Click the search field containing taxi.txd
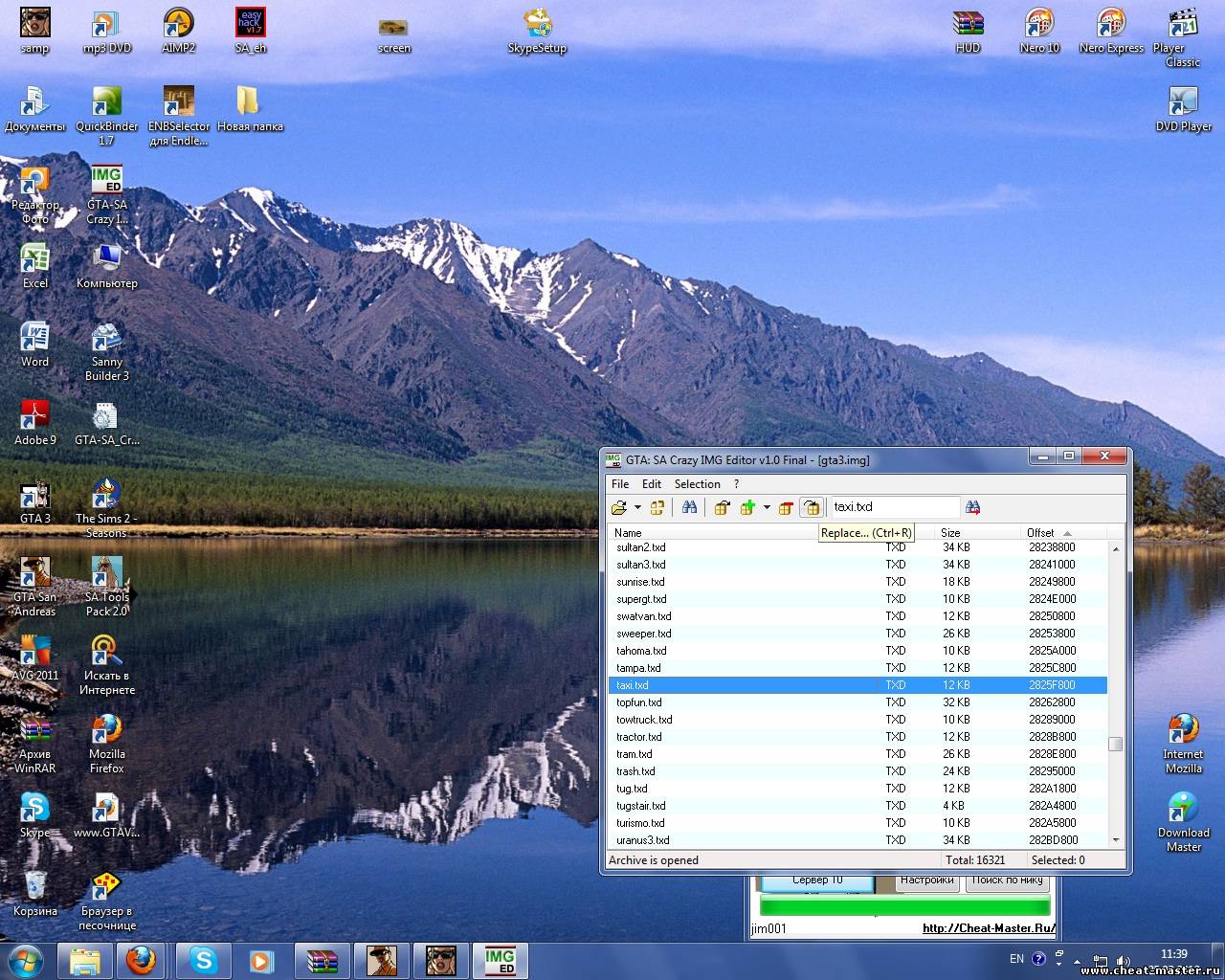Image resolution: width=1225 pixels, height=980 pixels. point(893,507)
